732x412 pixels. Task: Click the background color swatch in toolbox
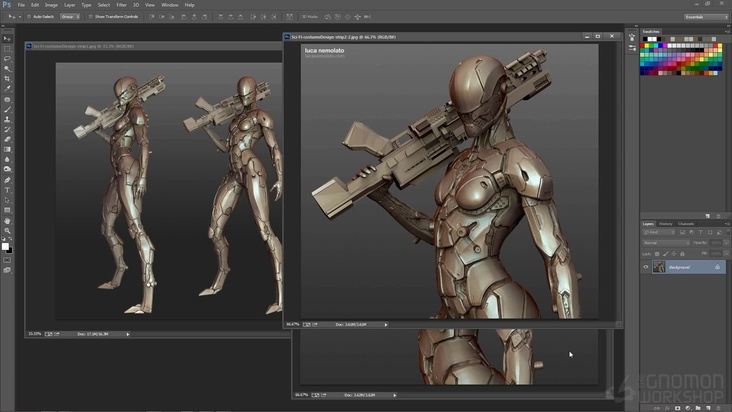10,251
